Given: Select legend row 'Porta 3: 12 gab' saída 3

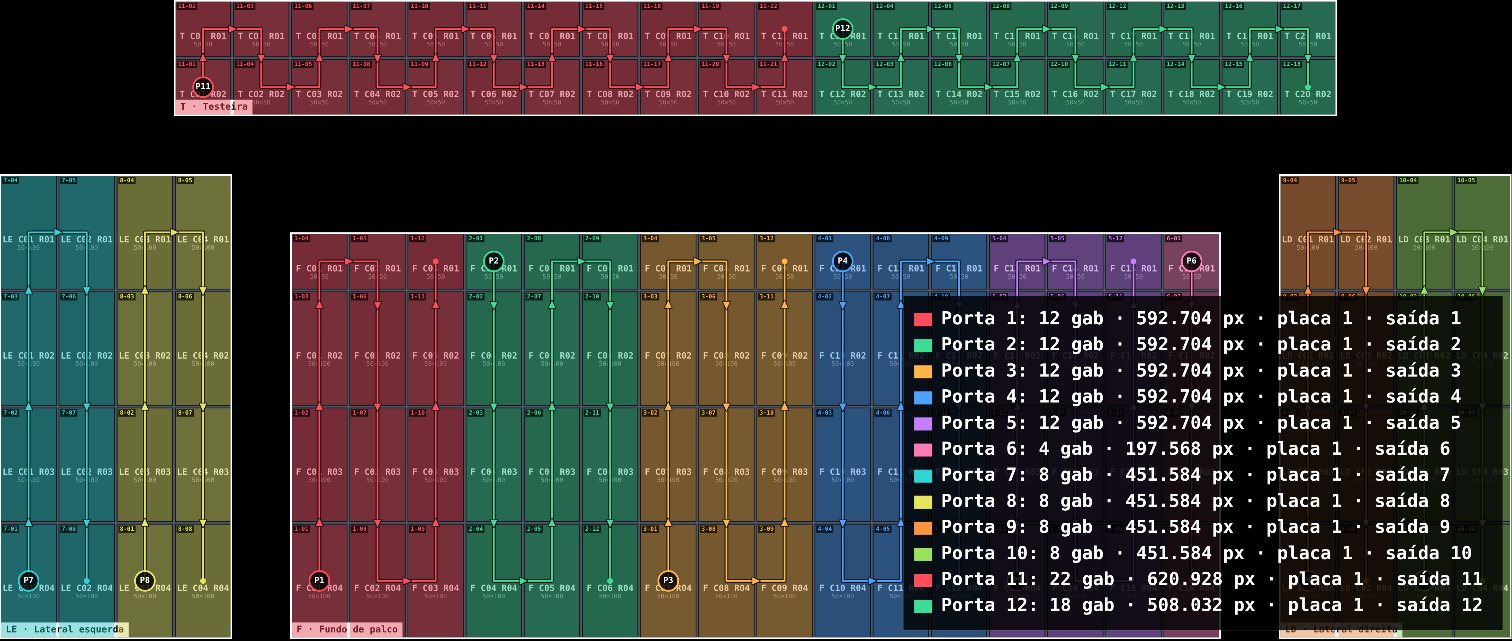Looking at the screenshot, I should tap(1188, 371).
